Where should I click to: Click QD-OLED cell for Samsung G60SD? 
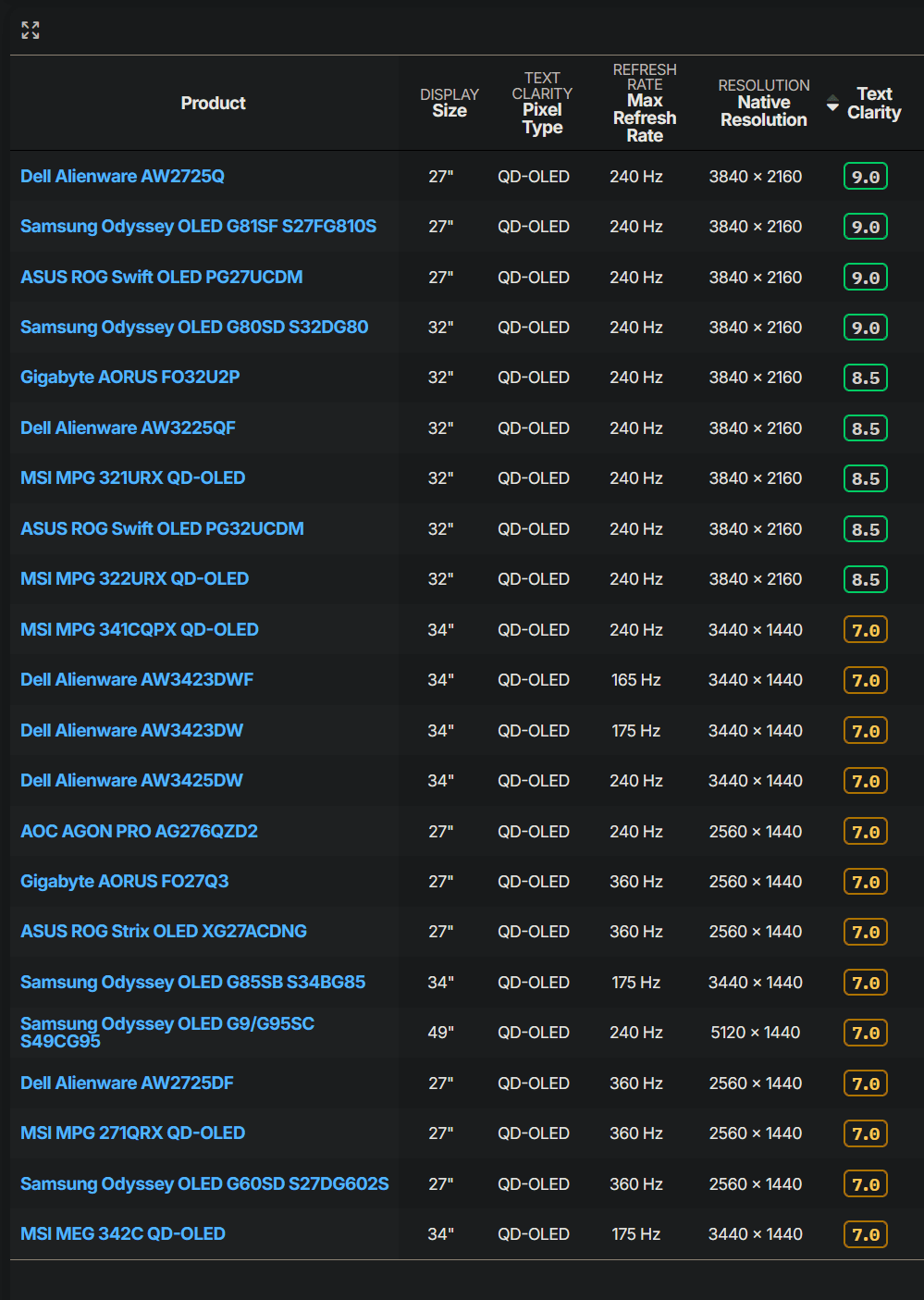[x=534, y=1184]
